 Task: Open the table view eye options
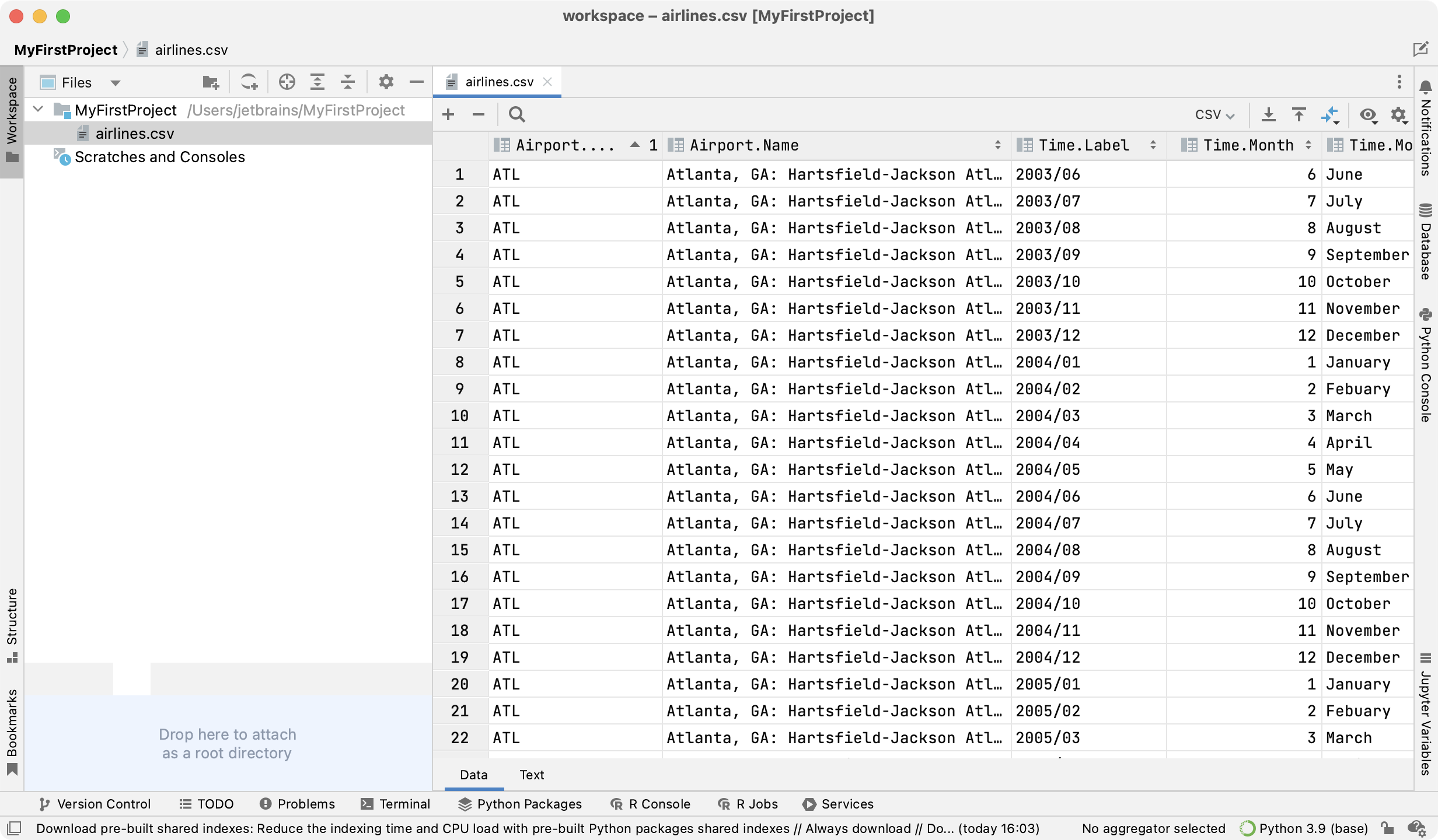tap(1369, 114)
